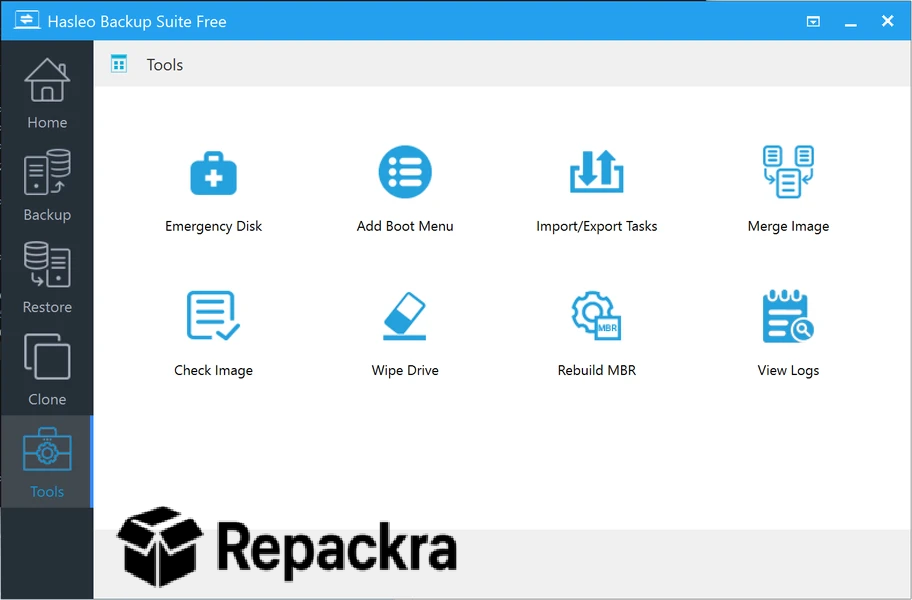The image size is (912, 600).
Task: Click the Add Boot Menu list icon
Action: tap(405, 172)
